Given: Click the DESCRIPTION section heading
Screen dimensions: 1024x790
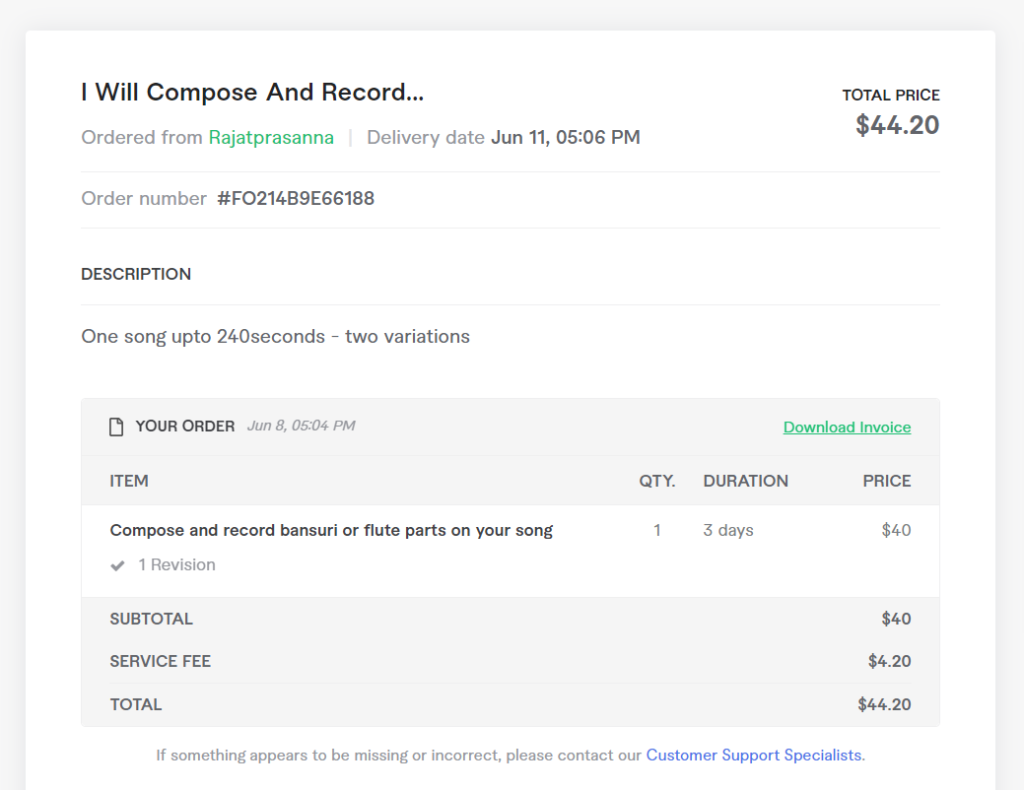Looking at the screenshot, I should [x=136, y=274].
